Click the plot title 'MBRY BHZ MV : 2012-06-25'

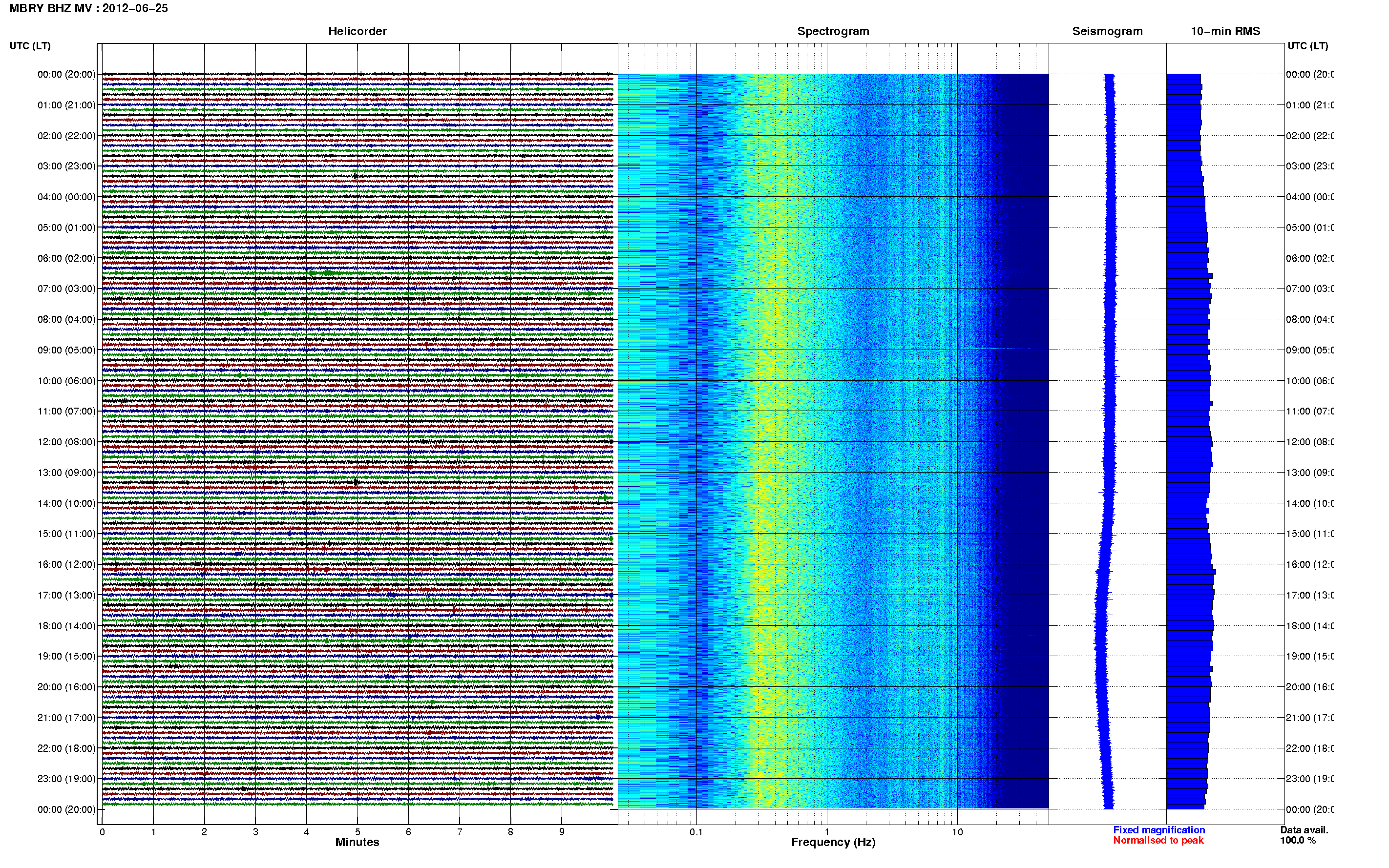coord(88,8)
